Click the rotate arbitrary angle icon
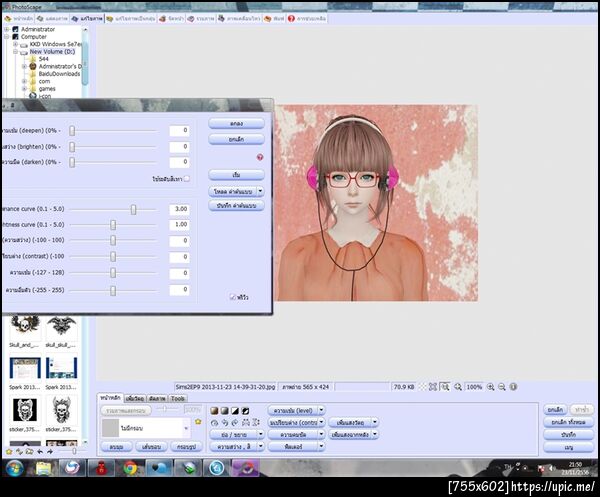 [x=214, y=423]
